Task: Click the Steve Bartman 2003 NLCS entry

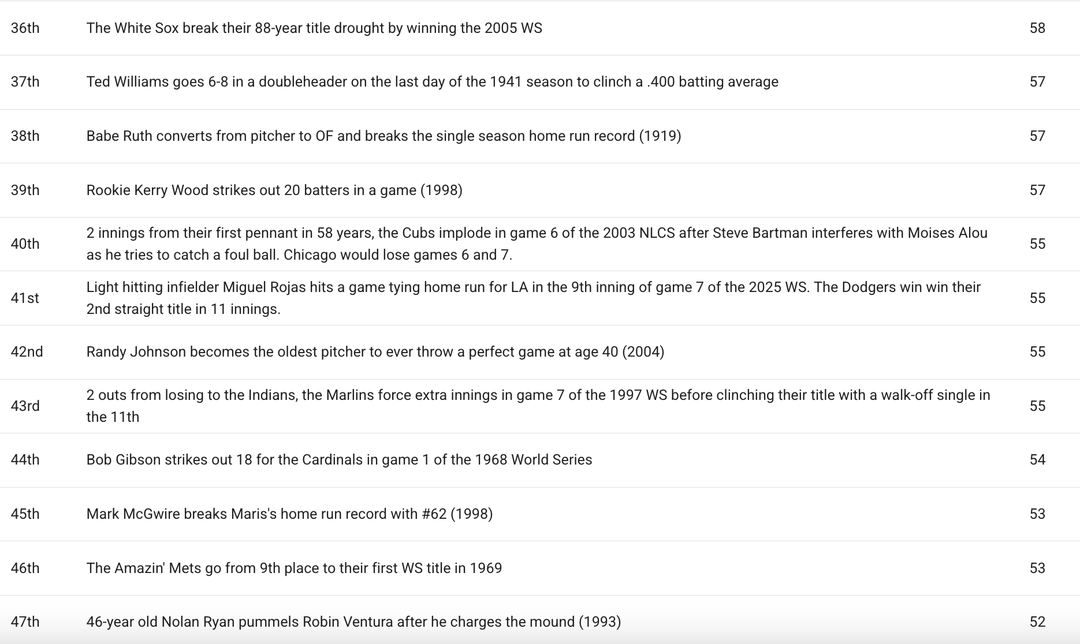Action: [536, 244]
